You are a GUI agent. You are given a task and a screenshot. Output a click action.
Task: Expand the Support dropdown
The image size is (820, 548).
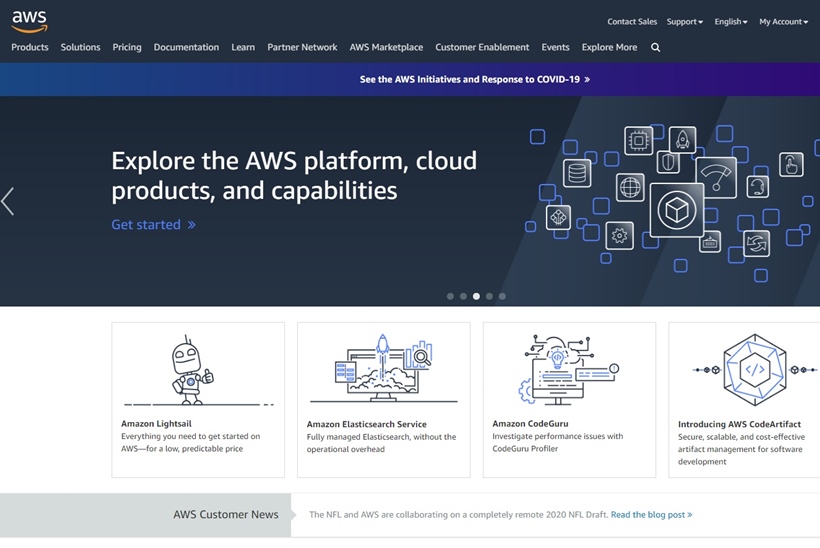685,21
